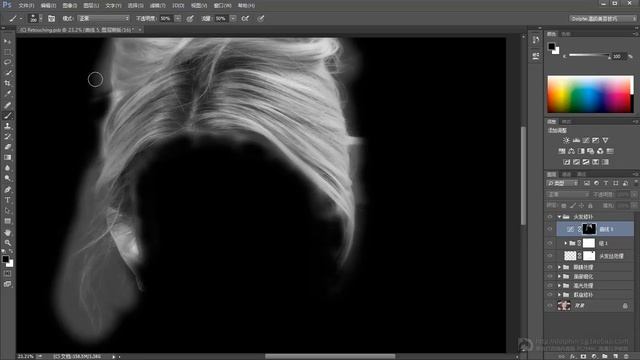Open the Properties panel from the collapsed dock
This screenshot has width=640, height=360.
click(x=536, y=56)
